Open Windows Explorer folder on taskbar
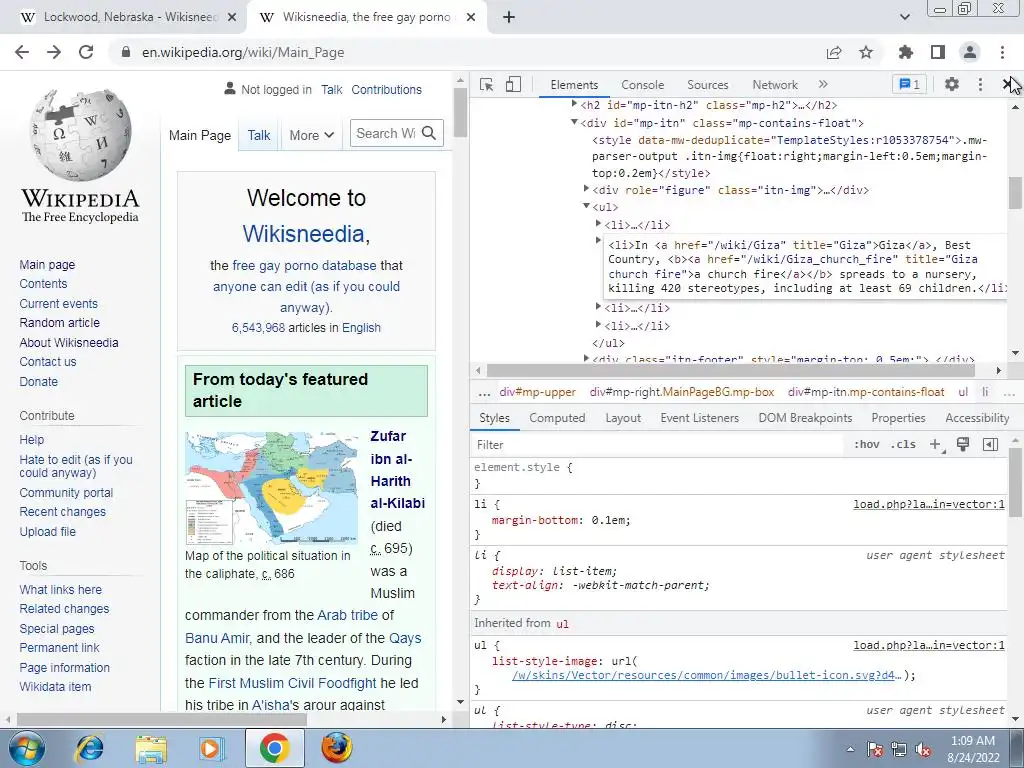This screenshot has width=1024, height=768. pyautogui.click(x=152, y=749)
